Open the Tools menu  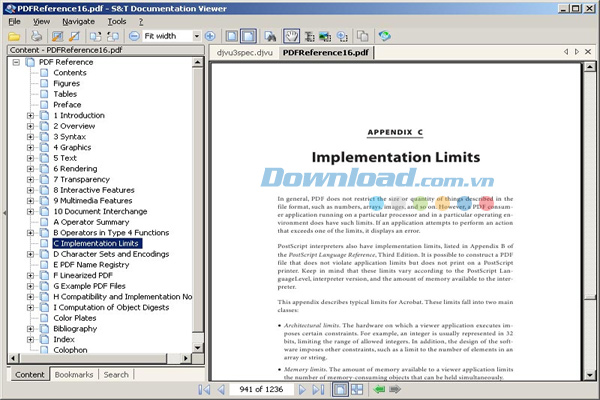click(x=117, y=21)
